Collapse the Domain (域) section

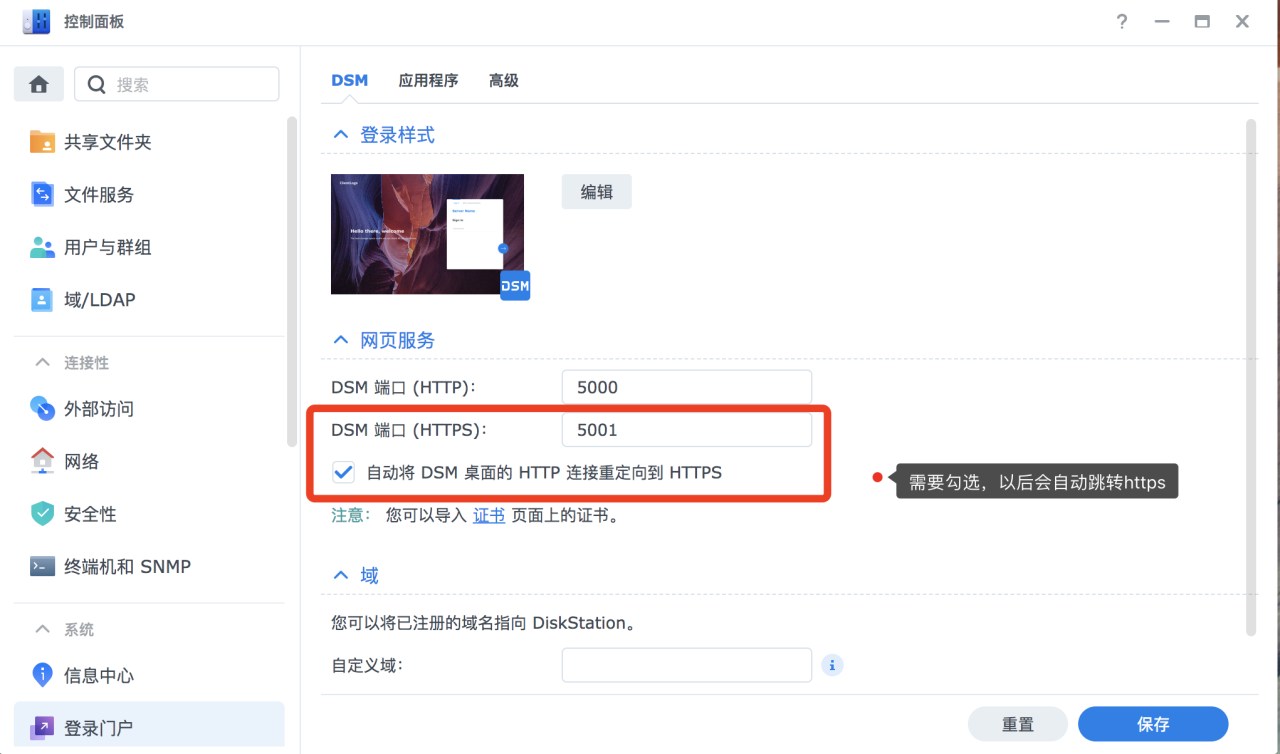click(x=341, y=575)
